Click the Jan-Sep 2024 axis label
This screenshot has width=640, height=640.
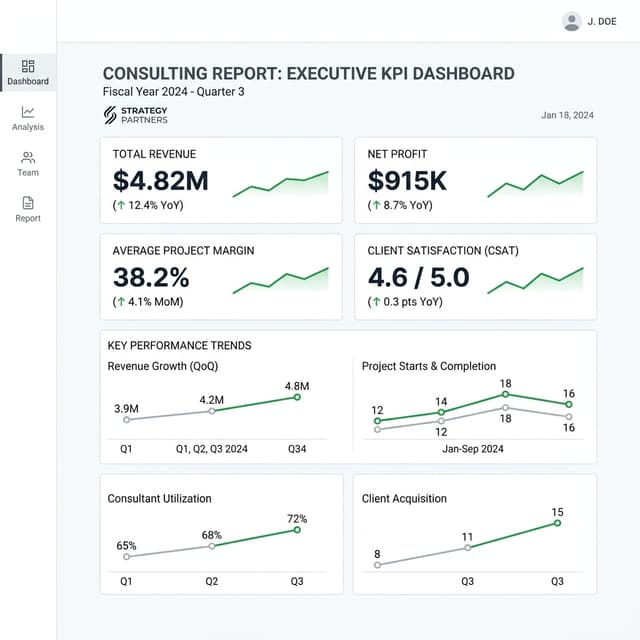click(x=473, y=449)
